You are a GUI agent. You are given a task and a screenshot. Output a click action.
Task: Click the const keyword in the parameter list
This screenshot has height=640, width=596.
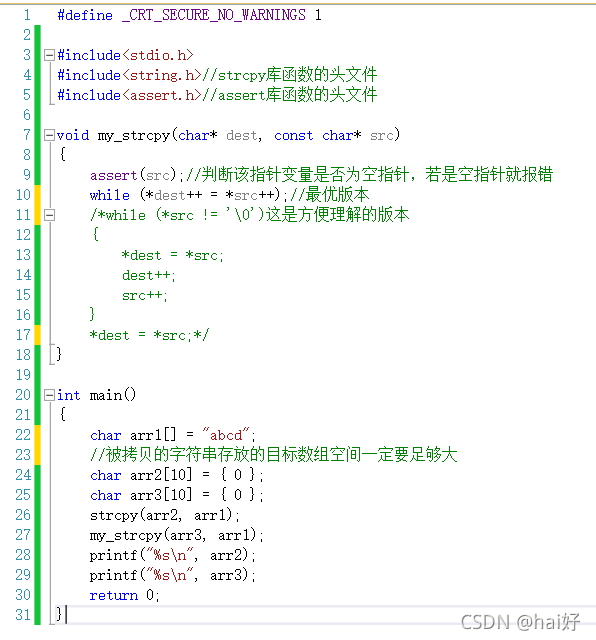(x=294, y=136)
